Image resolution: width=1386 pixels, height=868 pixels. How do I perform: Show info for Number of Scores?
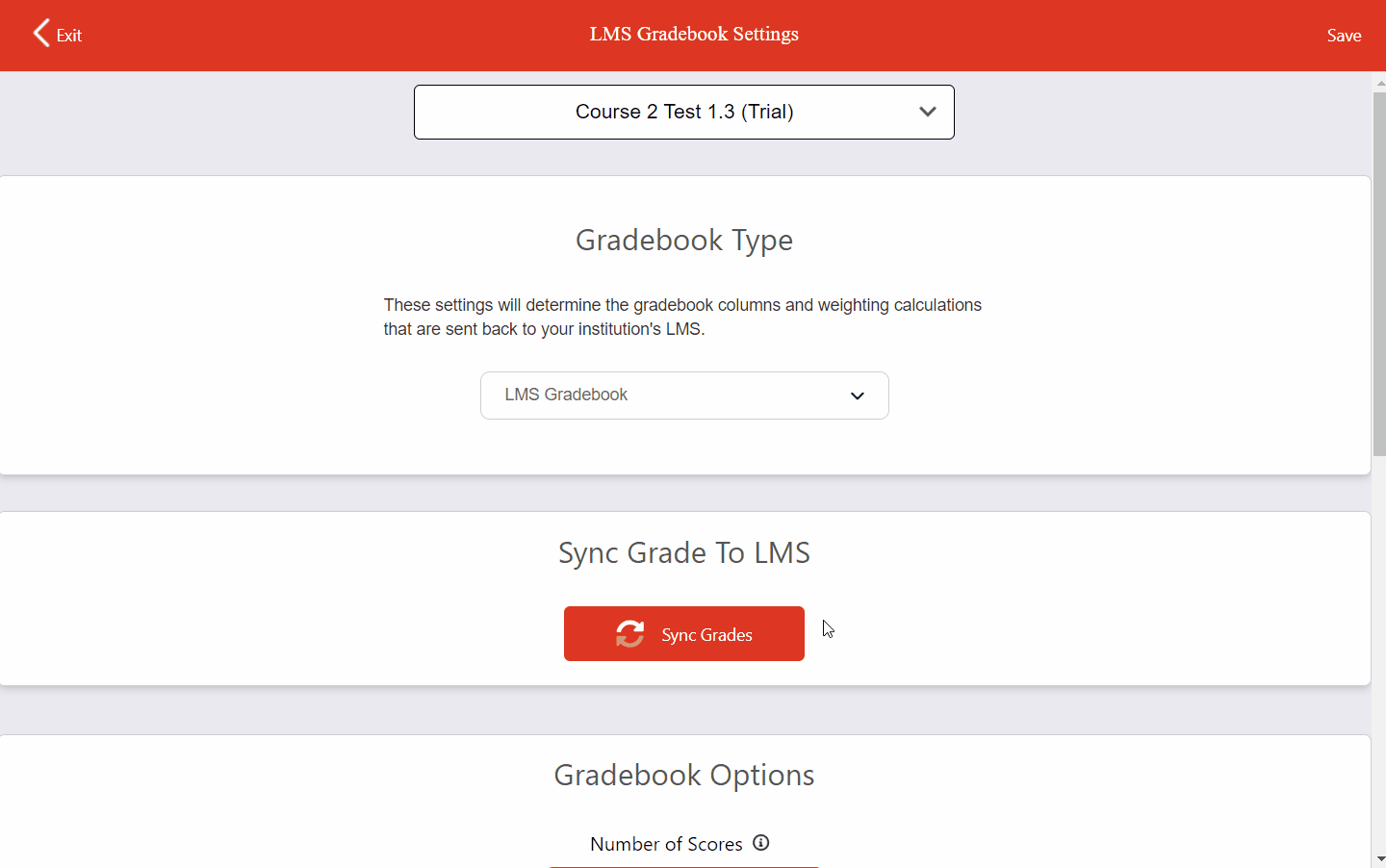[761, 843]
